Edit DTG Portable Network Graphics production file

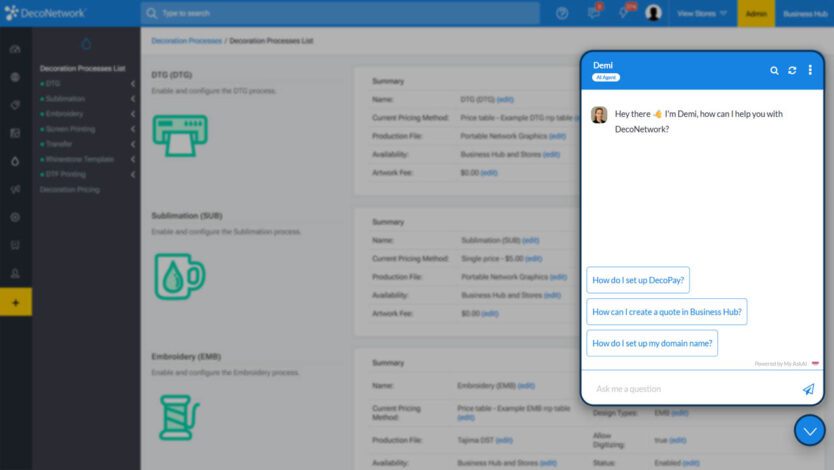point(557,136)
